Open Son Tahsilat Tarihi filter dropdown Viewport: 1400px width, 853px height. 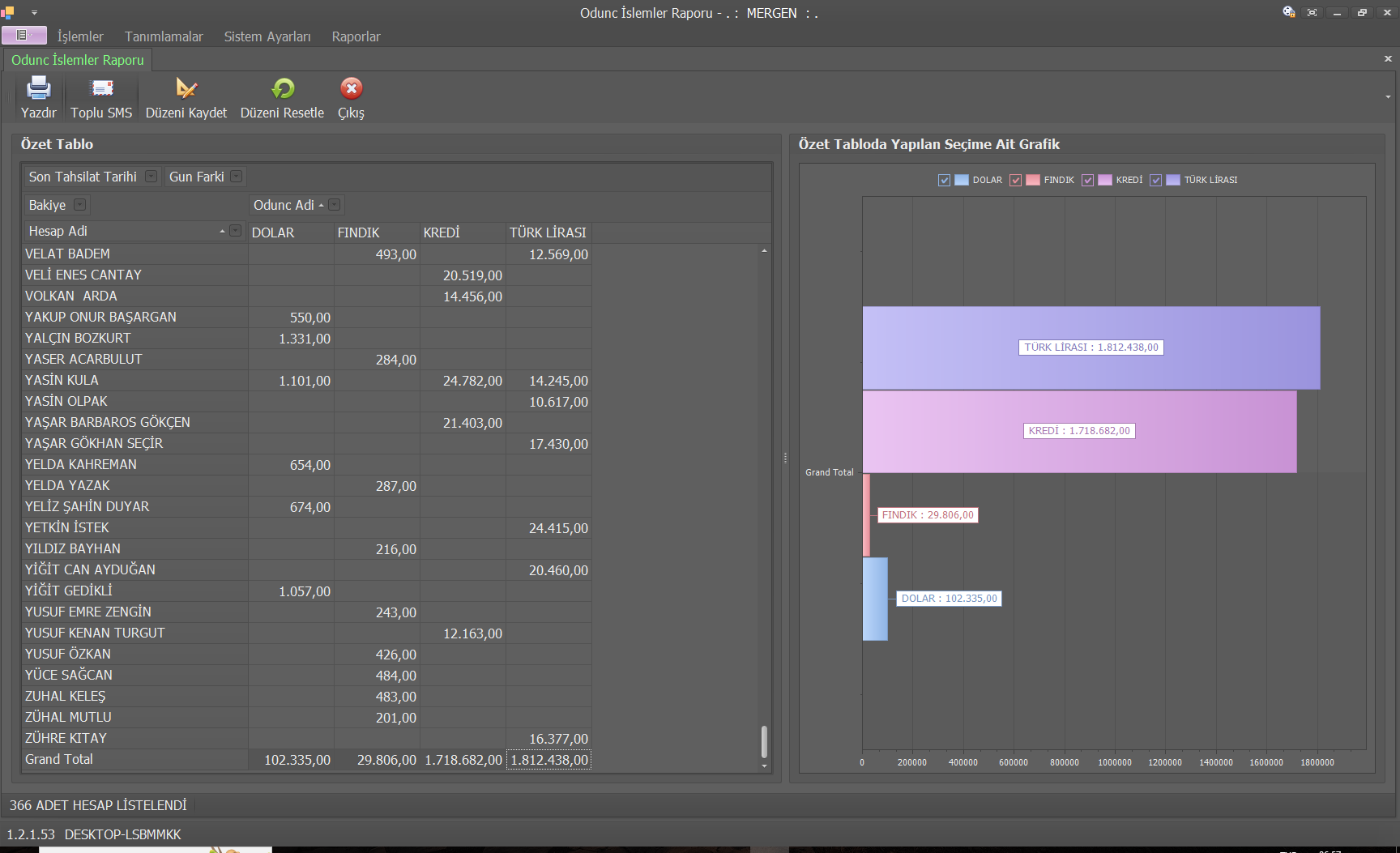[151, 177]
